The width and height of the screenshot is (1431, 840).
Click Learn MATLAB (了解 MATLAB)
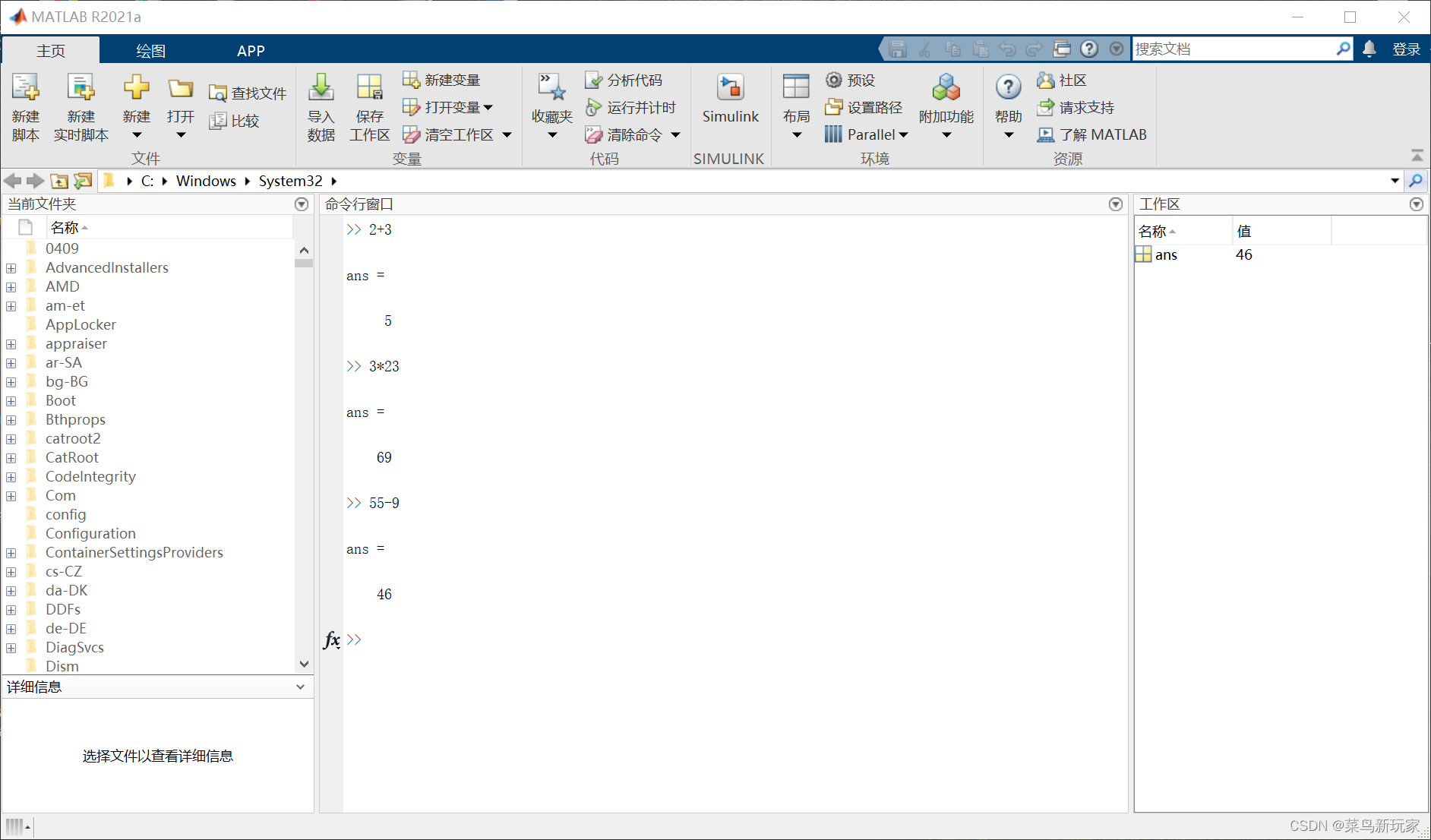pyautogui.click(x=1092, y=134)
